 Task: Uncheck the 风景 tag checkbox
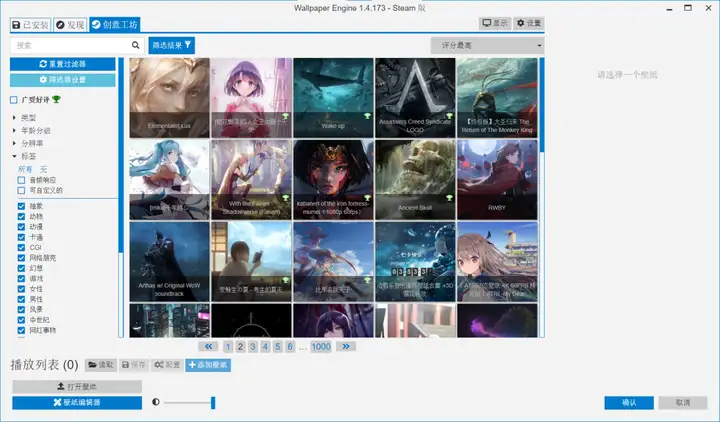click(x=21, y=309)
